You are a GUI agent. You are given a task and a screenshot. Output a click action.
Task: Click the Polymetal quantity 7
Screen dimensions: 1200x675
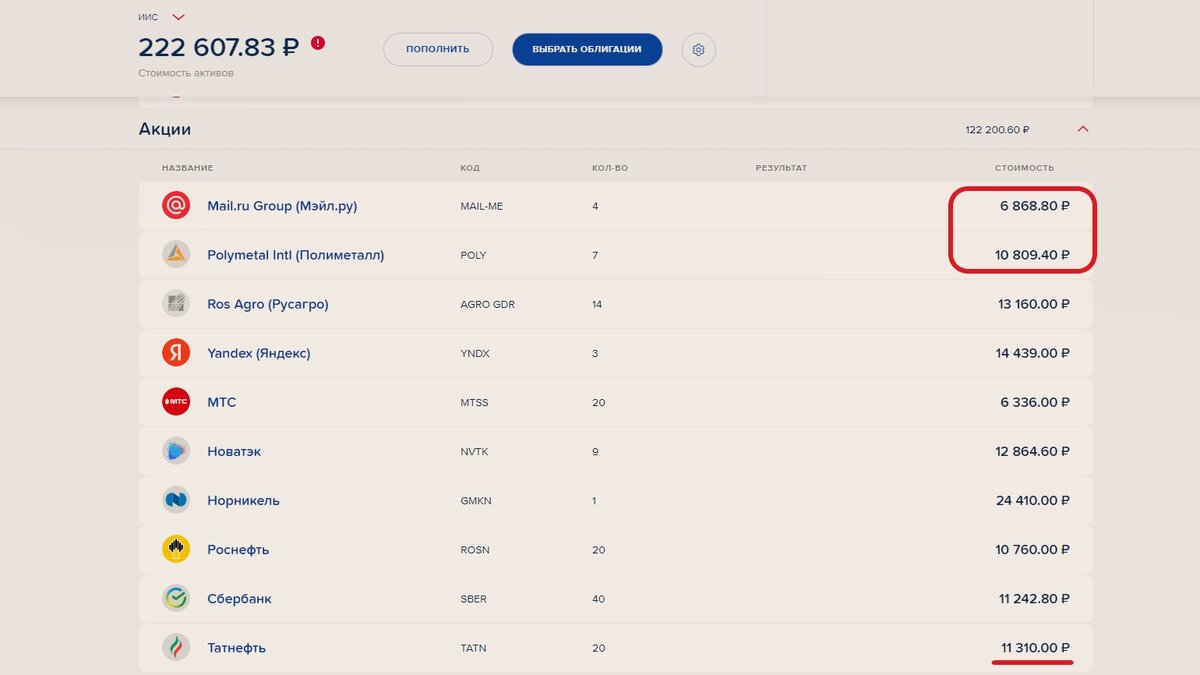tap(595, 255)
